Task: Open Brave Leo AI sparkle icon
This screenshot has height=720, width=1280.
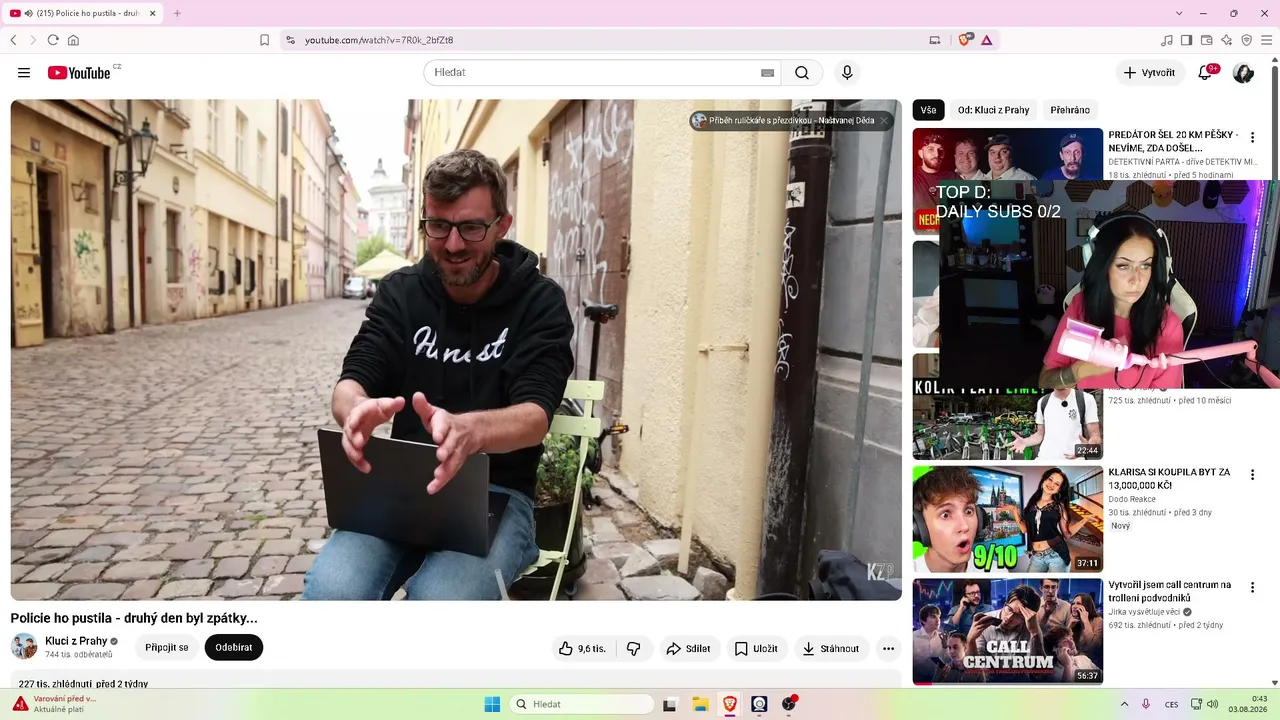Action: (1227, 40)
